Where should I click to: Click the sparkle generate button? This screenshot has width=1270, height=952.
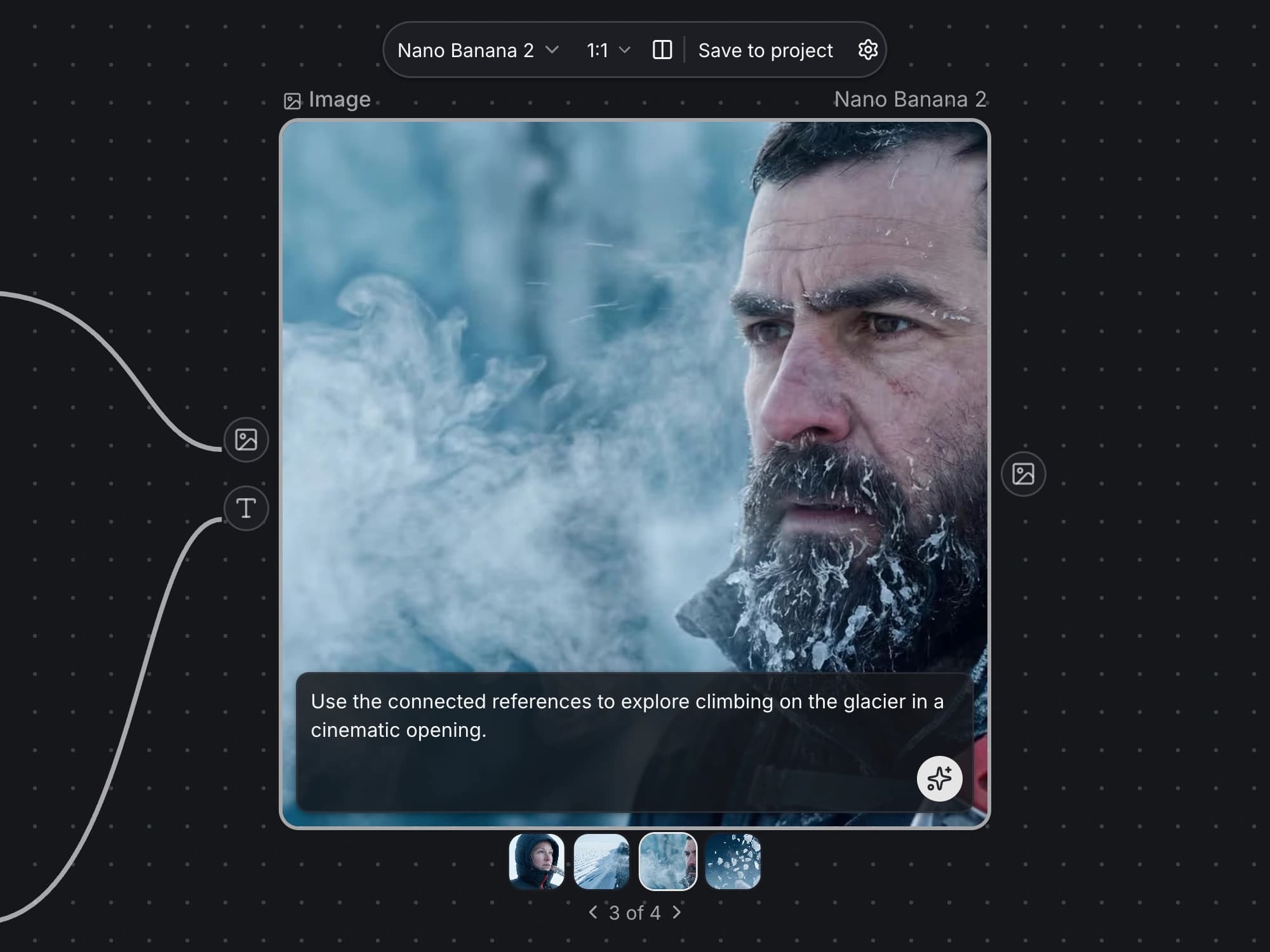(939, 778)
